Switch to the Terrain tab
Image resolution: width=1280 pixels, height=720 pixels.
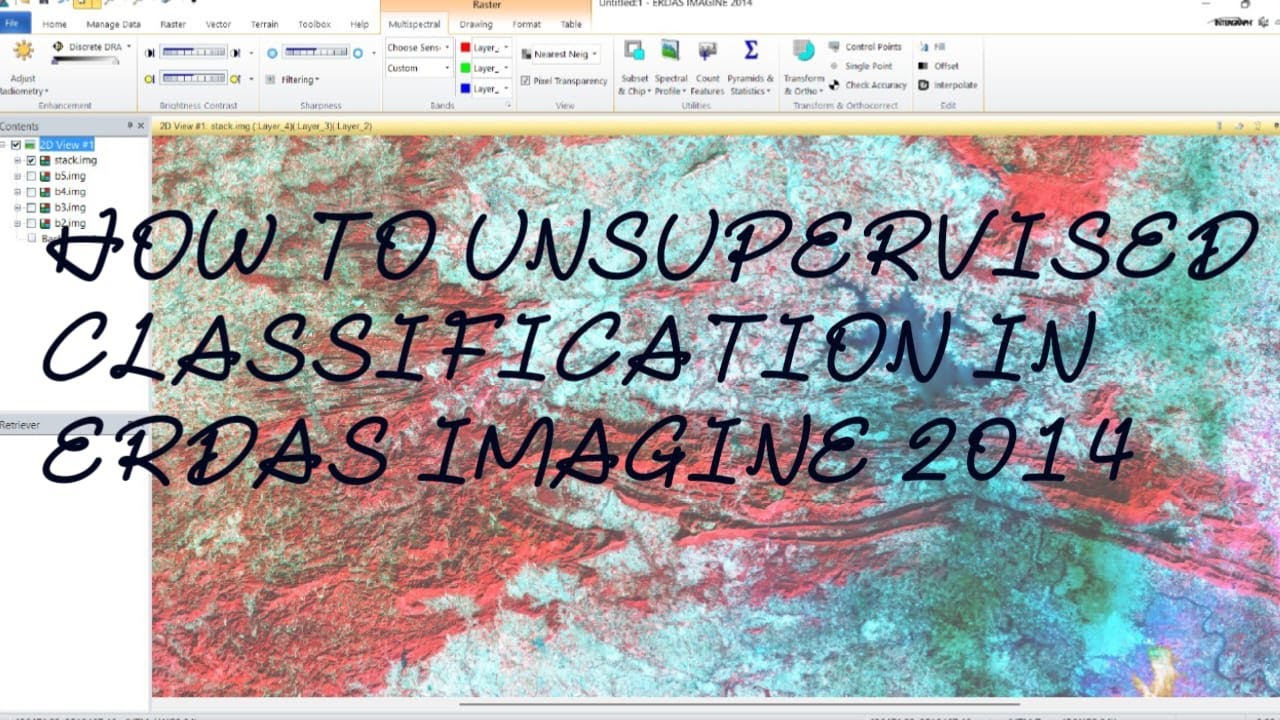[264, 24]
